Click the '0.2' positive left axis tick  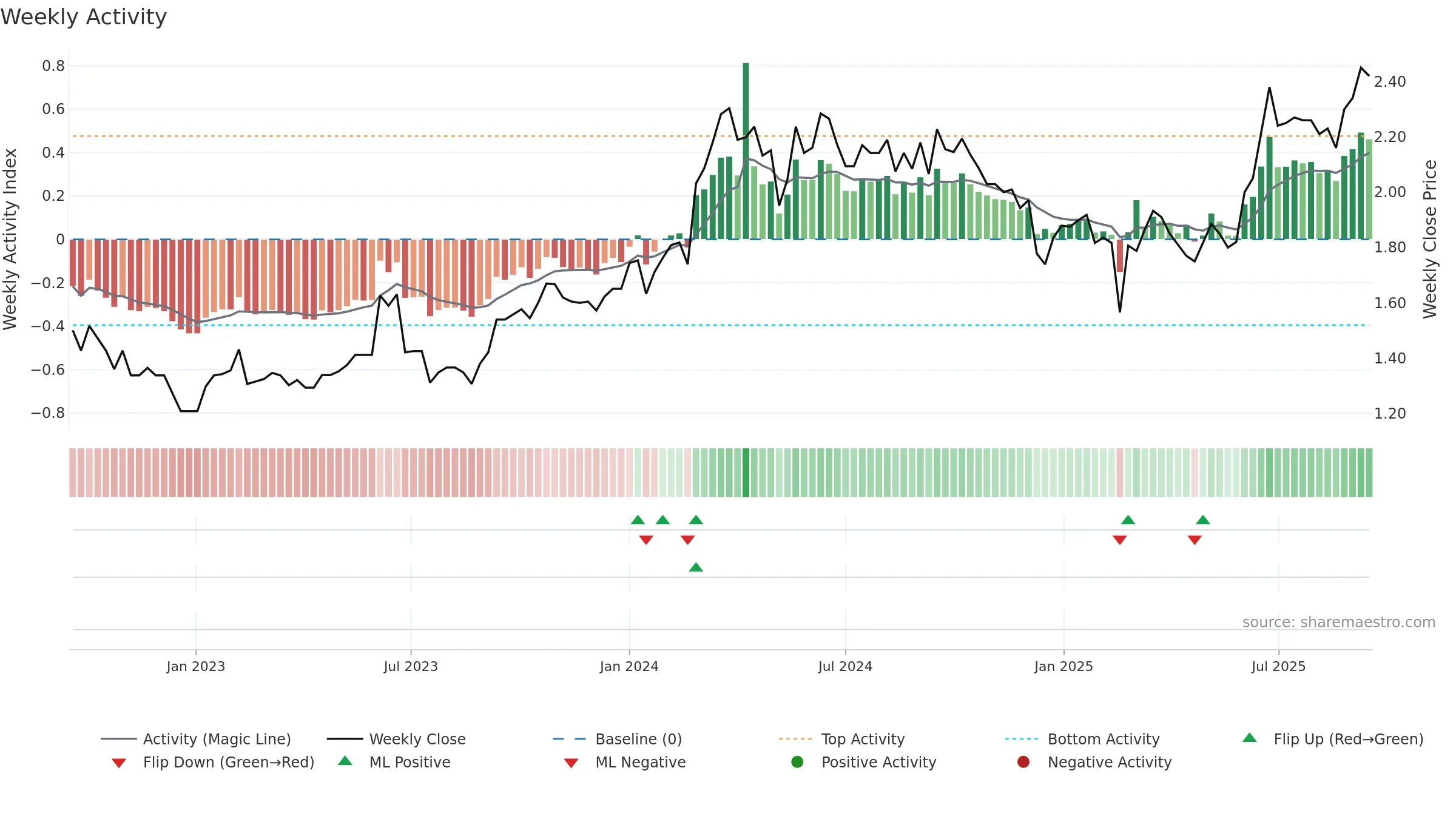pyautogui.click(x=53, y=195)
